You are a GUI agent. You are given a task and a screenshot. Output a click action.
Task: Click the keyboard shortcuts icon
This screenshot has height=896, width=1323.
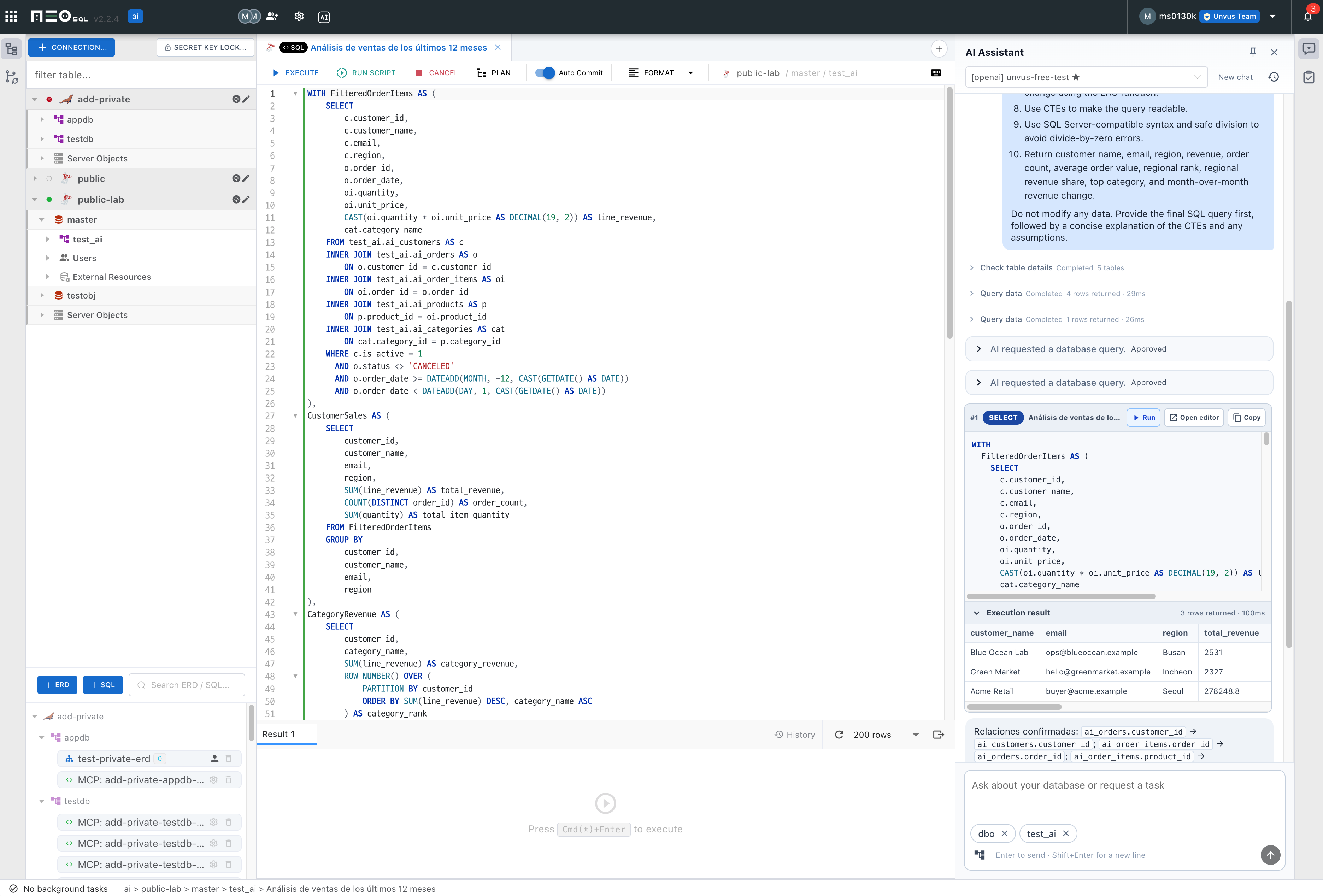(936, 72)
